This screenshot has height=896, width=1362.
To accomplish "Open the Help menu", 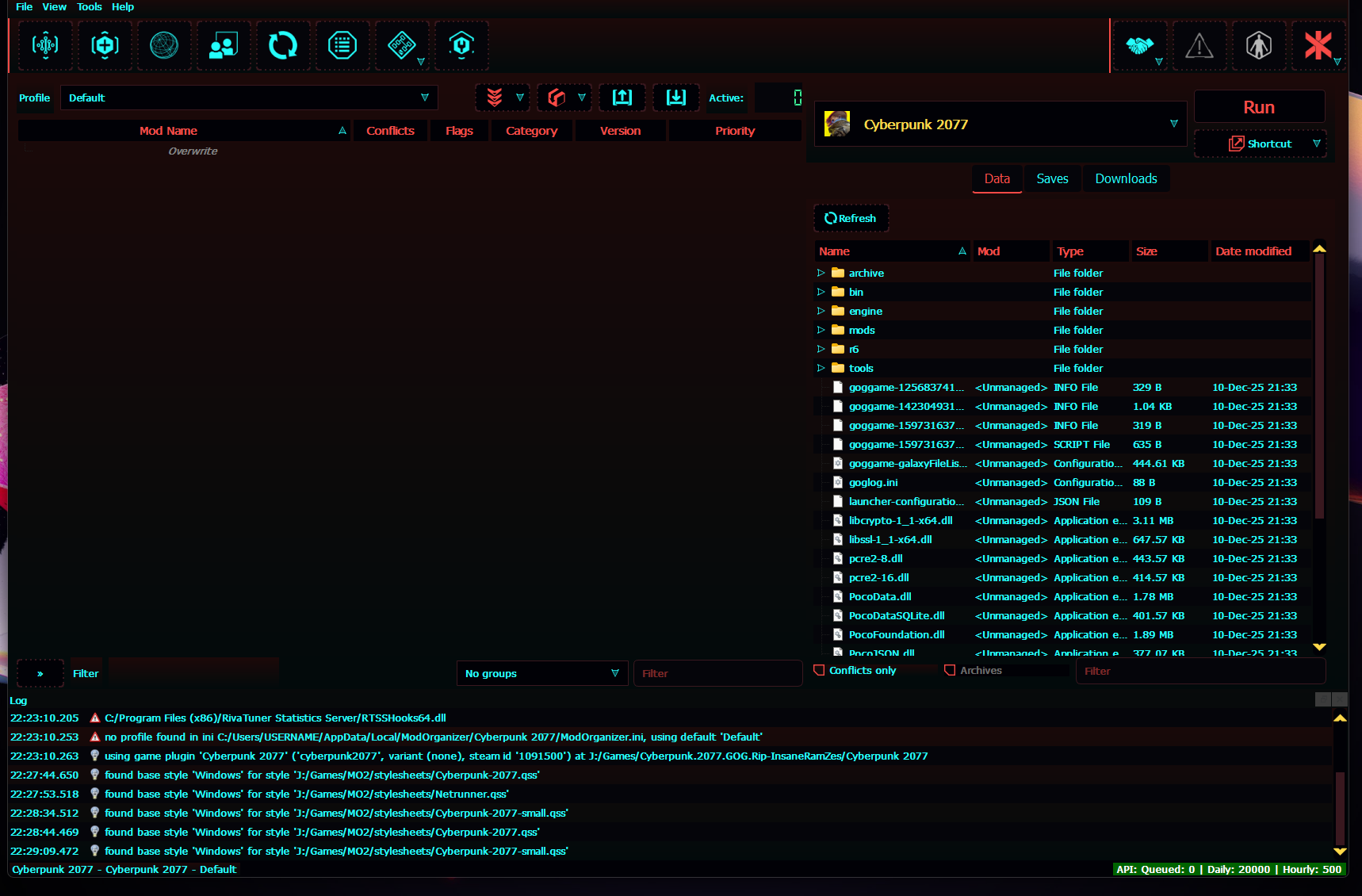I will pyautogui.click(x=123, y=7).
